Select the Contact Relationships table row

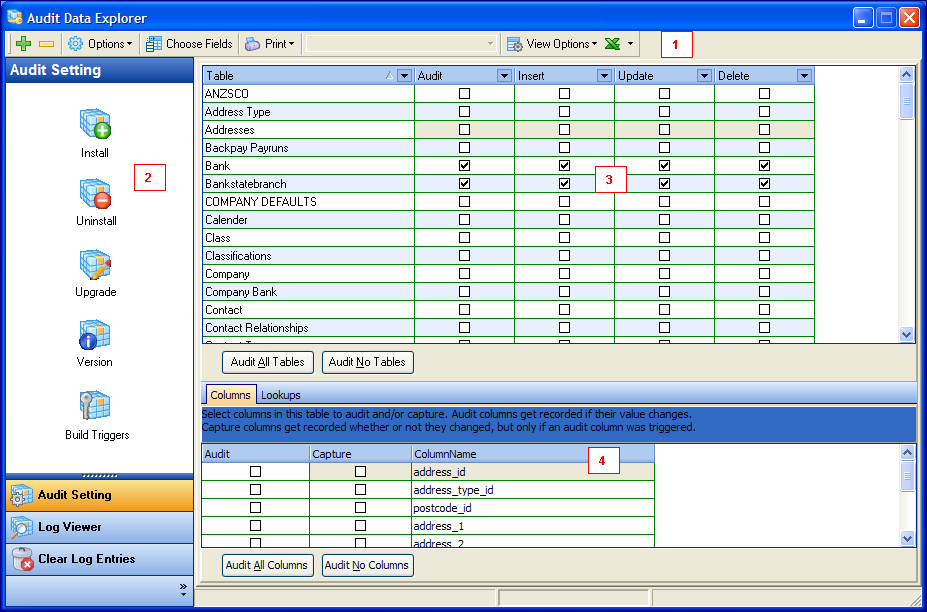[x=308, y=328]
